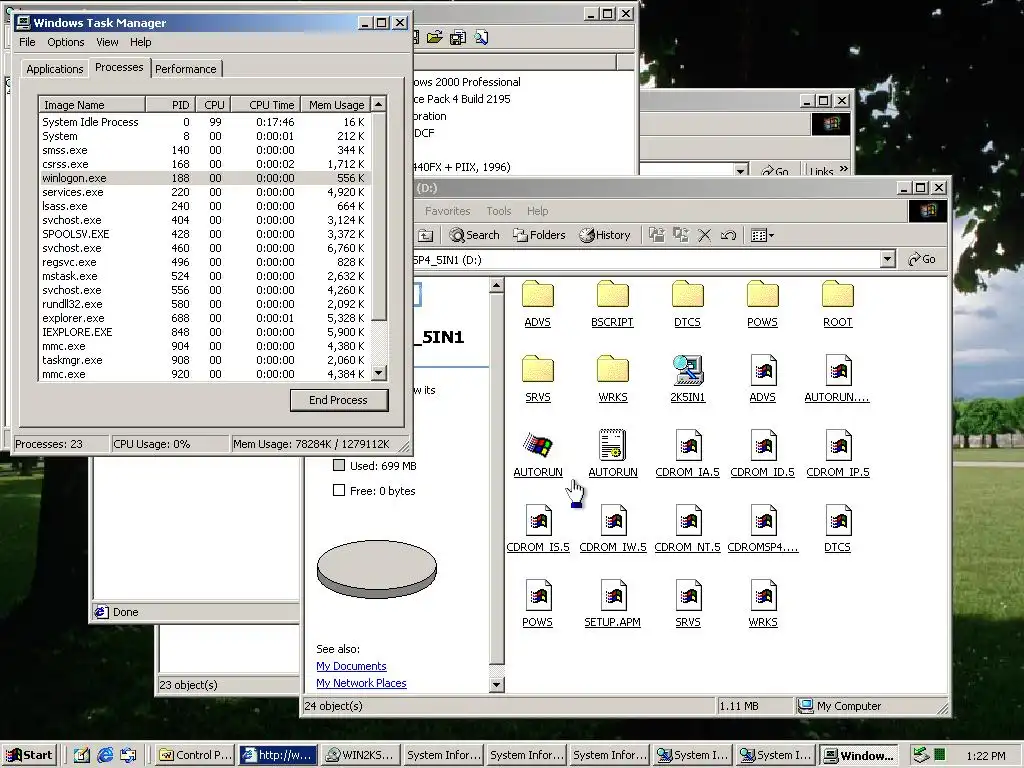1024x768 pixels.
Task: Toggle the Used: 699 MB checkbox
Action: pos(339,466)
